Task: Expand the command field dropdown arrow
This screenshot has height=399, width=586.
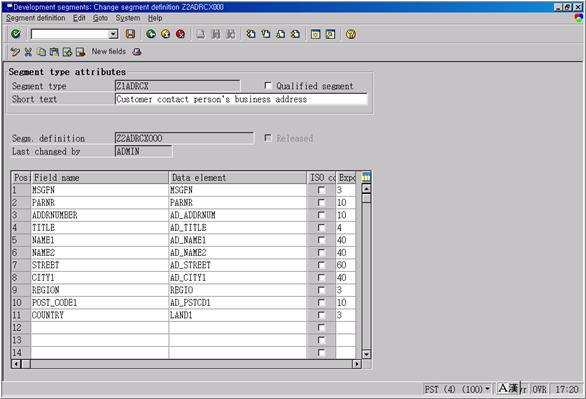Action: click(x=113, y=34)
